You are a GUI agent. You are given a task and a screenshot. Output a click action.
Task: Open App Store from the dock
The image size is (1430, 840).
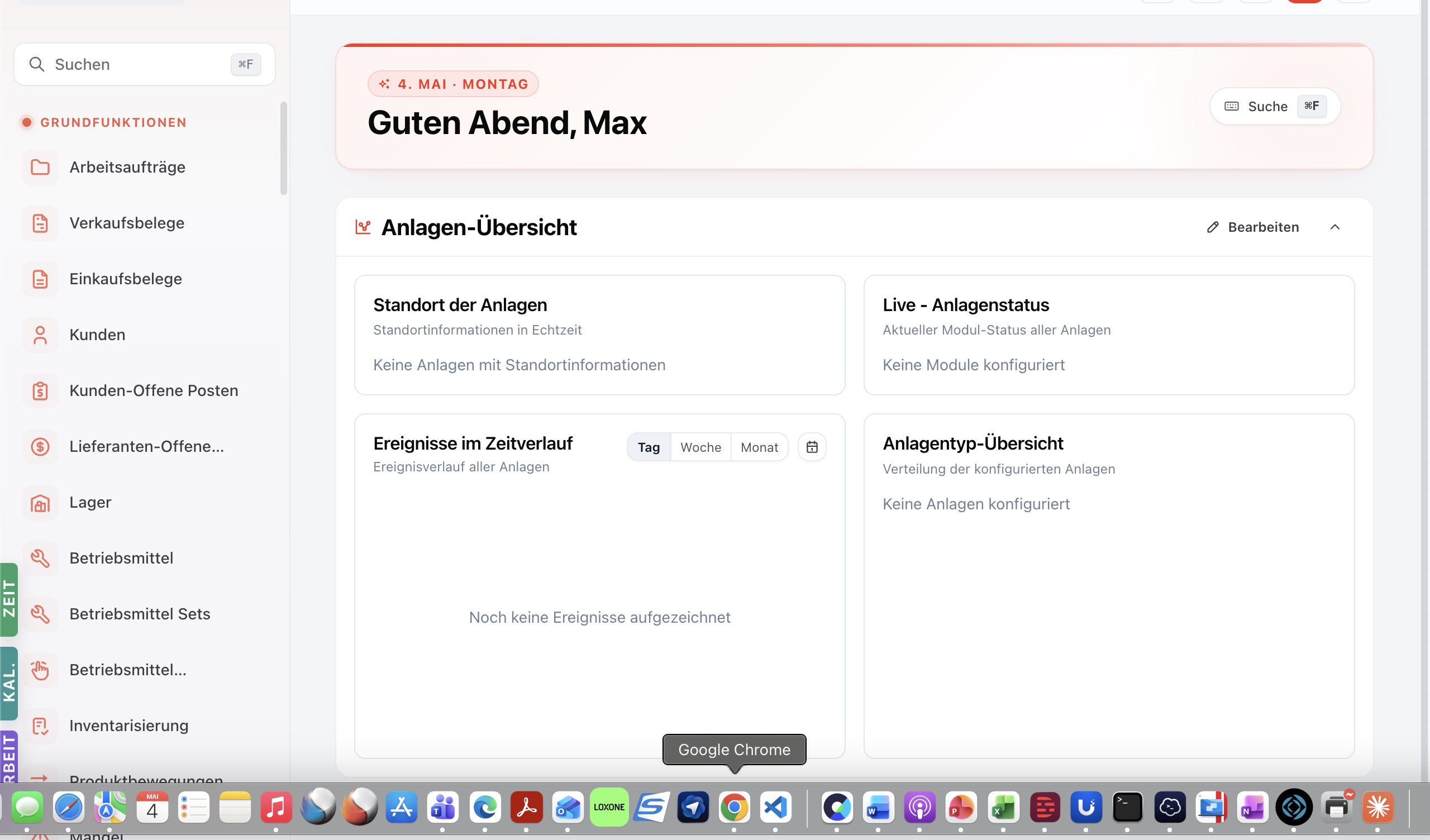point(402,807)
